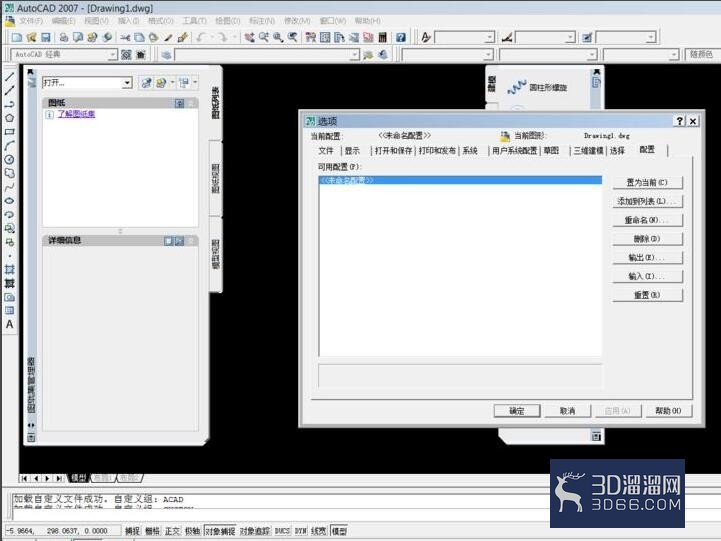Click the Help question mark toolbar icon

tap(401, 37)
